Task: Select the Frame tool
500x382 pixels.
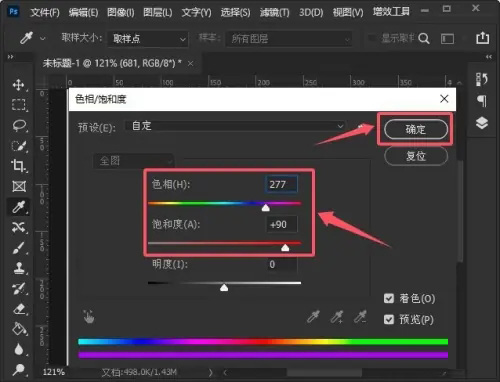Action: click(19, 186)
